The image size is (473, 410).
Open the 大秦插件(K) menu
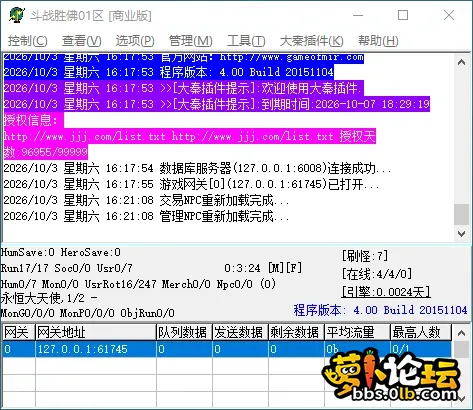coord(311,41)
